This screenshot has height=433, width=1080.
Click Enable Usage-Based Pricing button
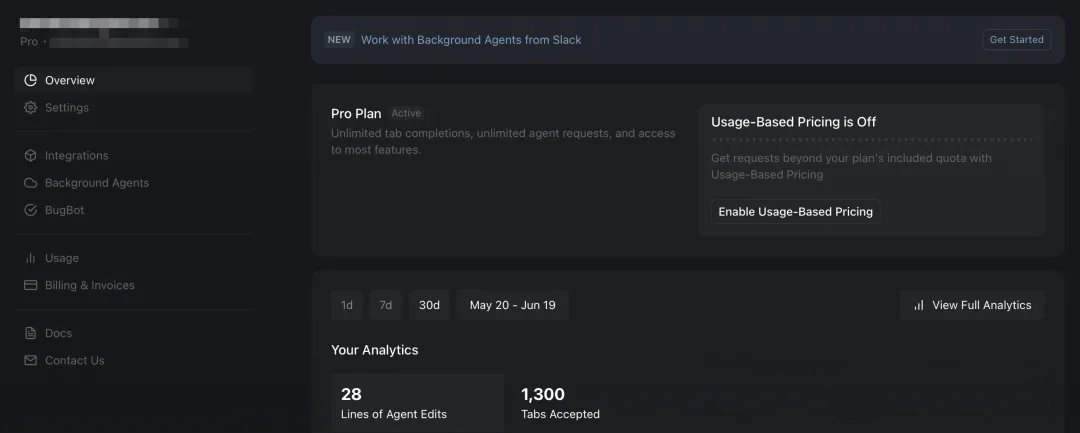(796, 212)
